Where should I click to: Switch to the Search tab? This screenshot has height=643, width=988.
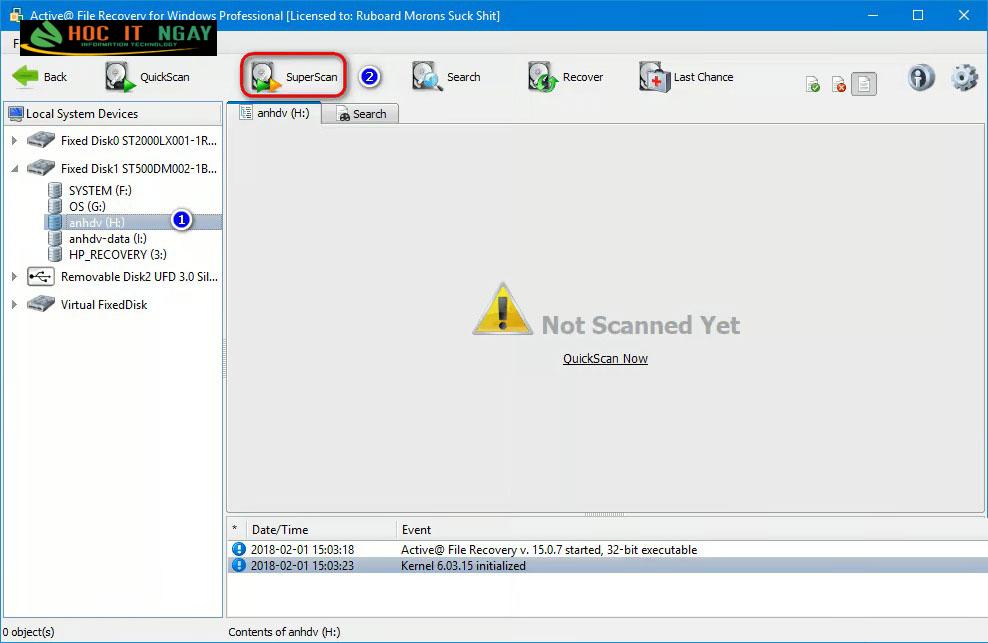361,114
